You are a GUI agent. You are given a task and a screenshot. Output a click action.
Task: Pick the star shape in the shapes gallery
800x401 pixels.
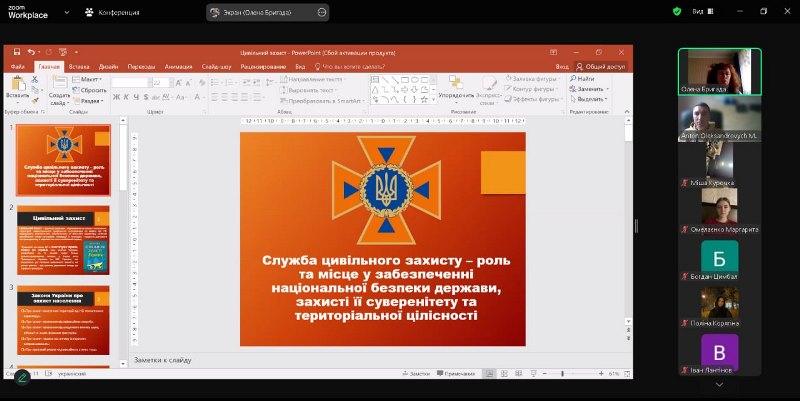click(x=424, y=99)
